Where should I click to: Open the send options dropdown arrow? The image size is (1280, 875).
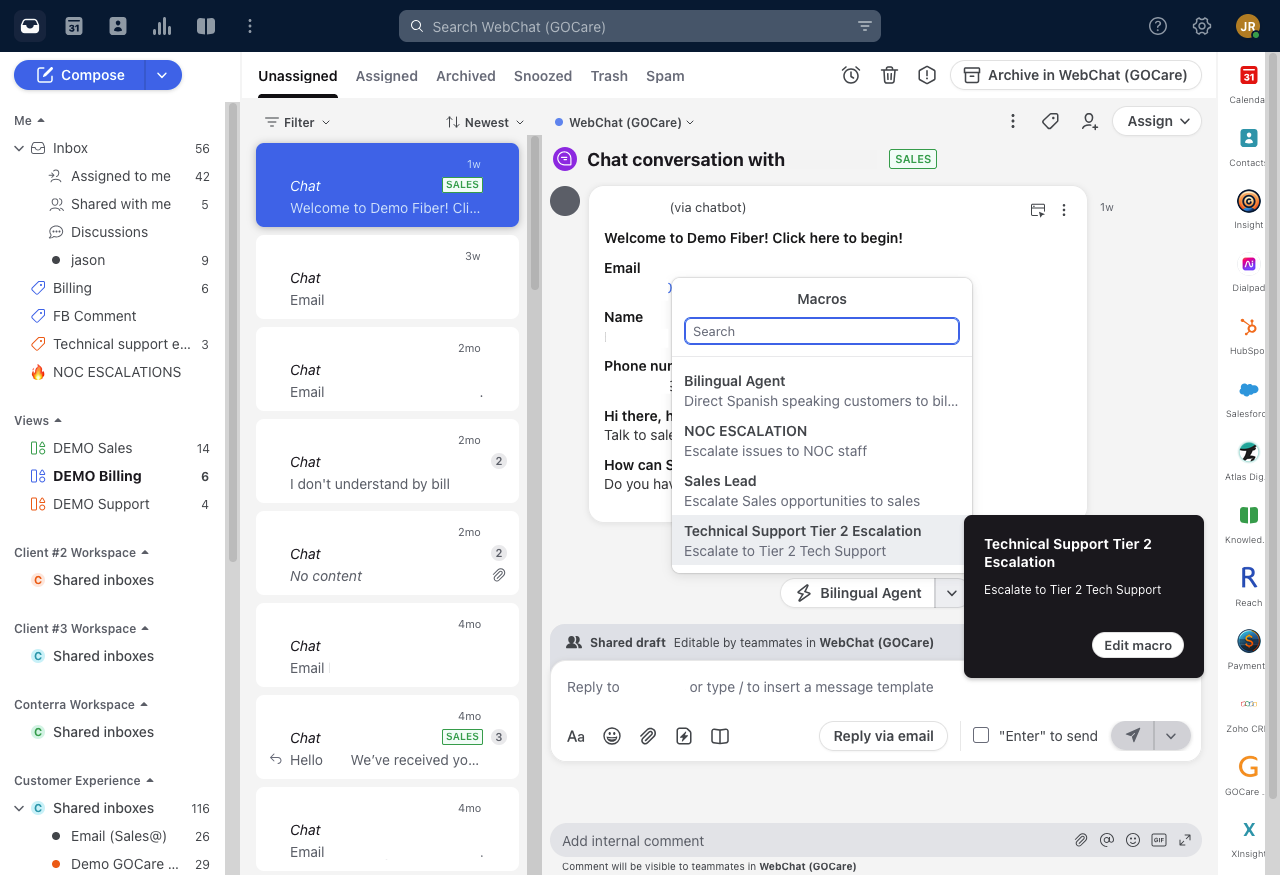click(1171, 735)
